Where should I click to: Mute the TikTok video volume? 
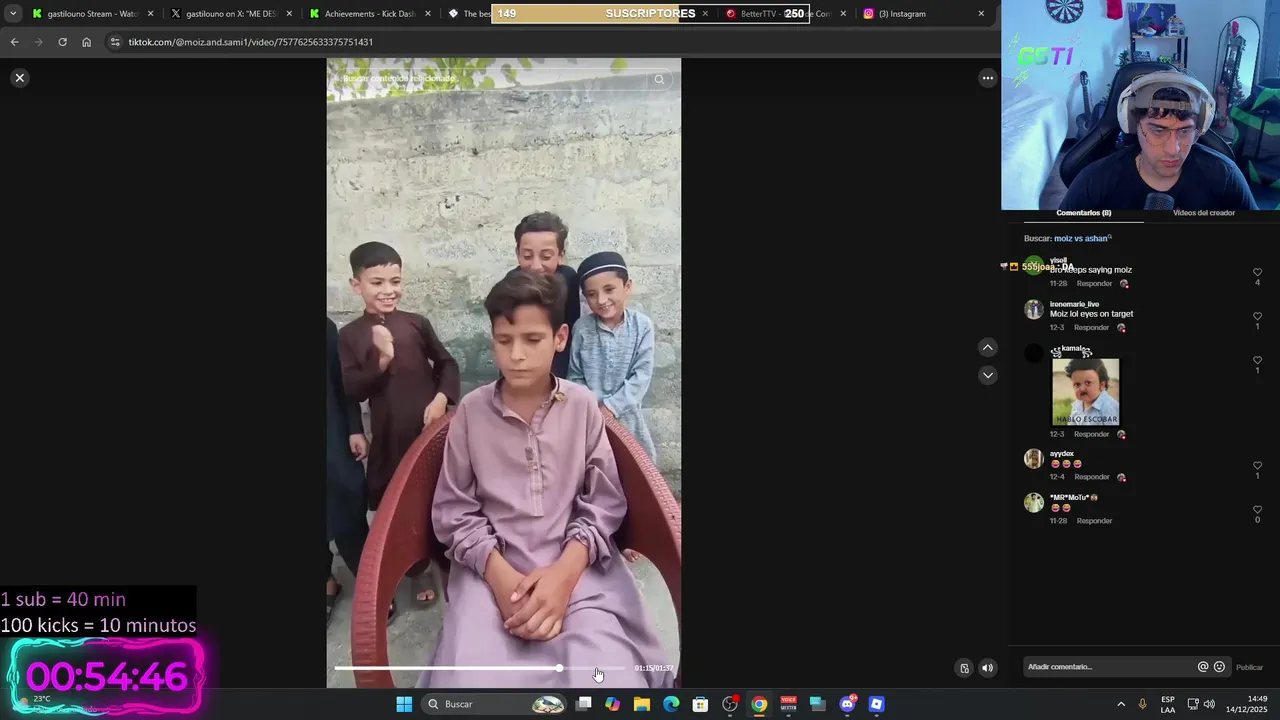pyautogui.click(x=987, y=668)
